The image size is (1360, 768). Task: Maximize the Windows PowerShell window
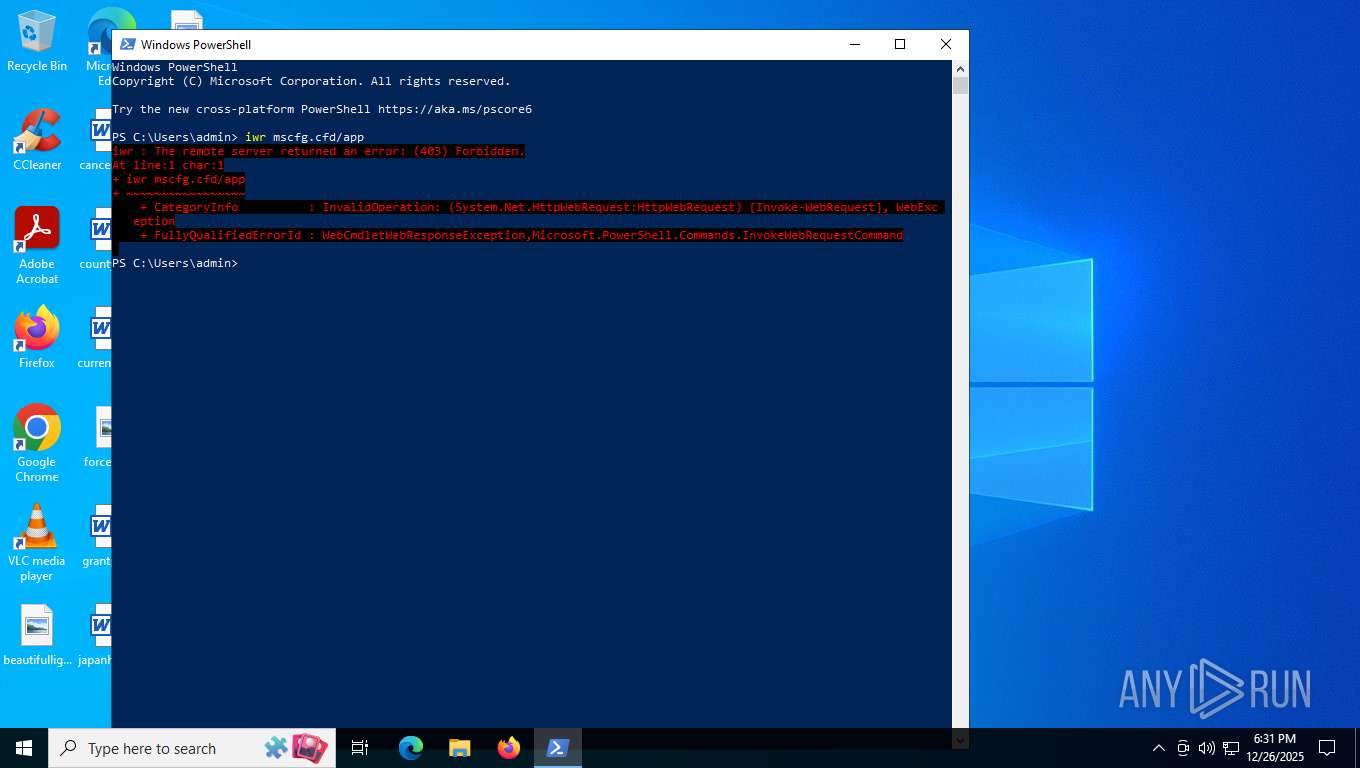900,44
